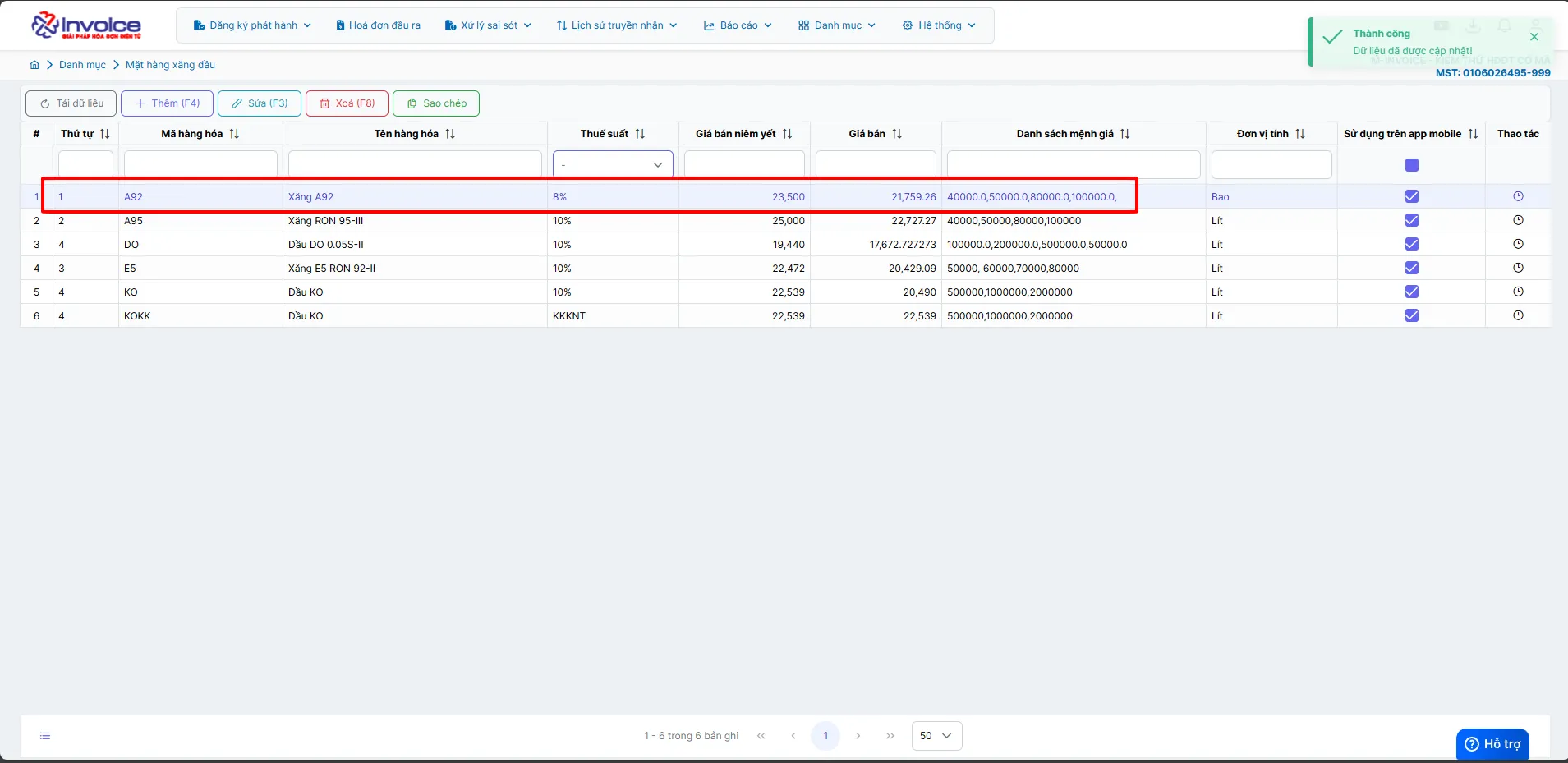Viewport: 1568px width, 763px height.
Task: Click Thêm (F4) button
Action: (x=168, y=103)
